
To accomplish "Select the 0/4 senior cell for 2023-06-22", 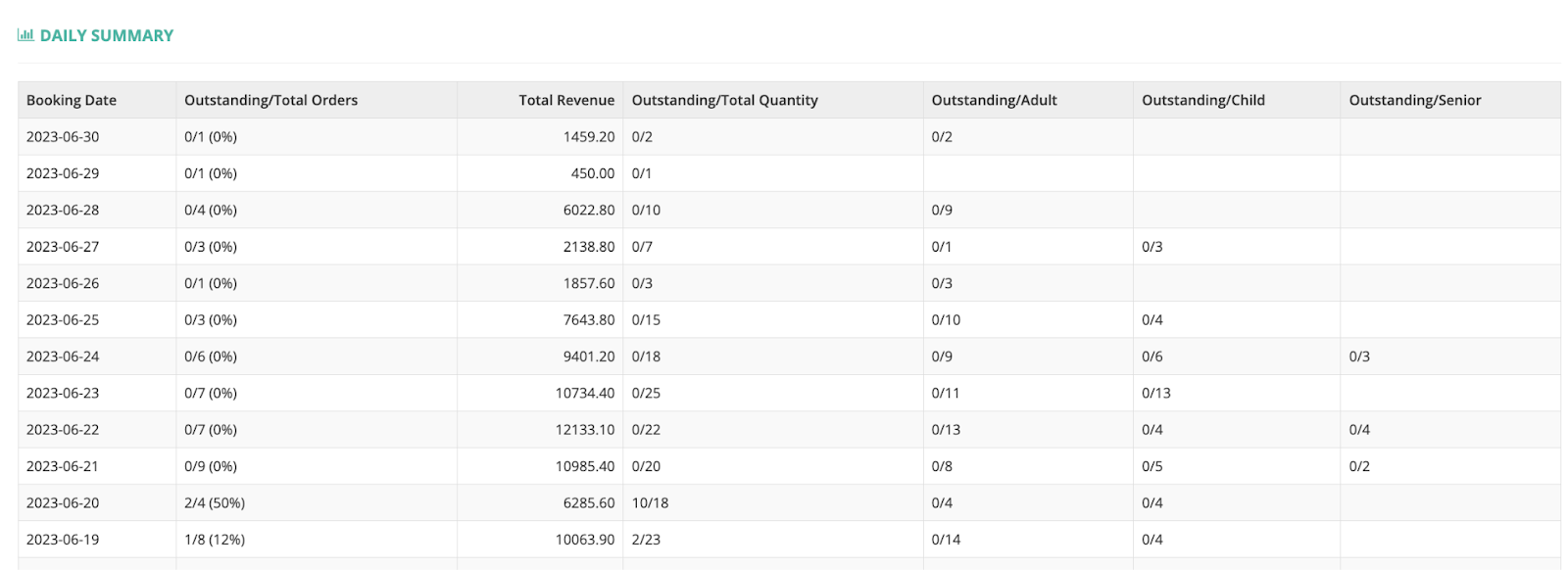I will coord(1359,430).
